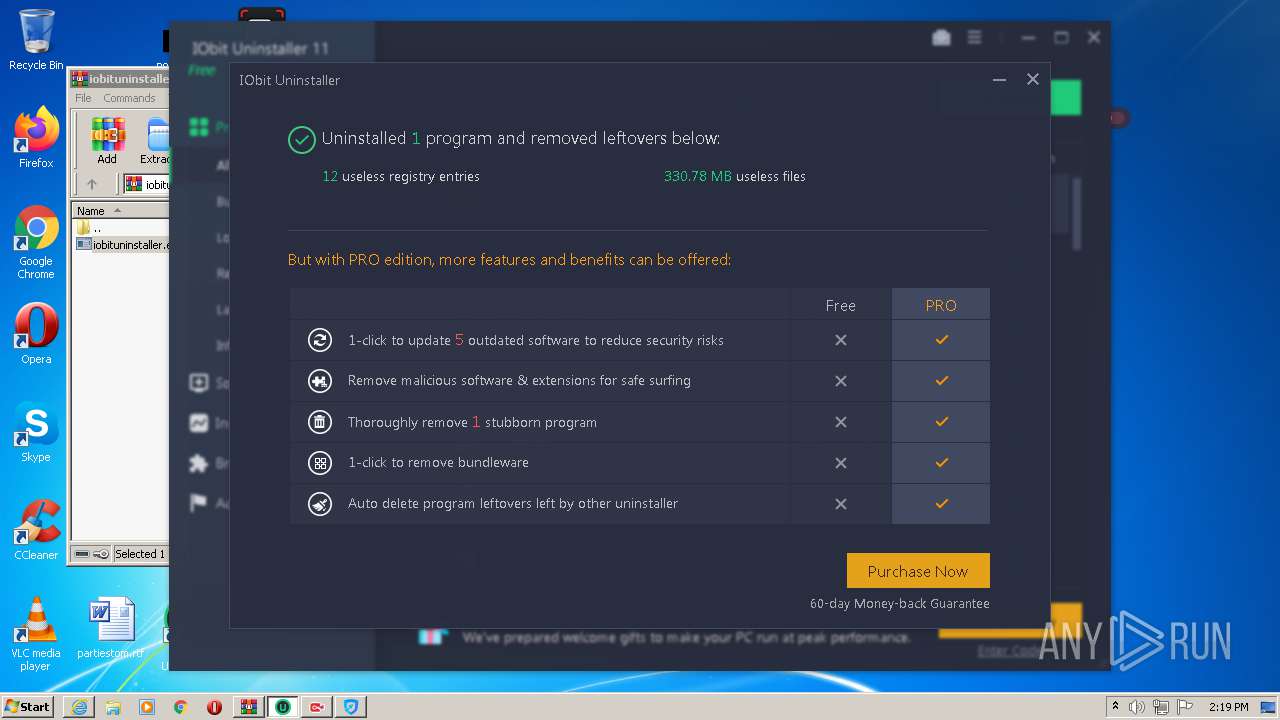Close the IObit Uninstaller results dialog

click(1033, 79)
